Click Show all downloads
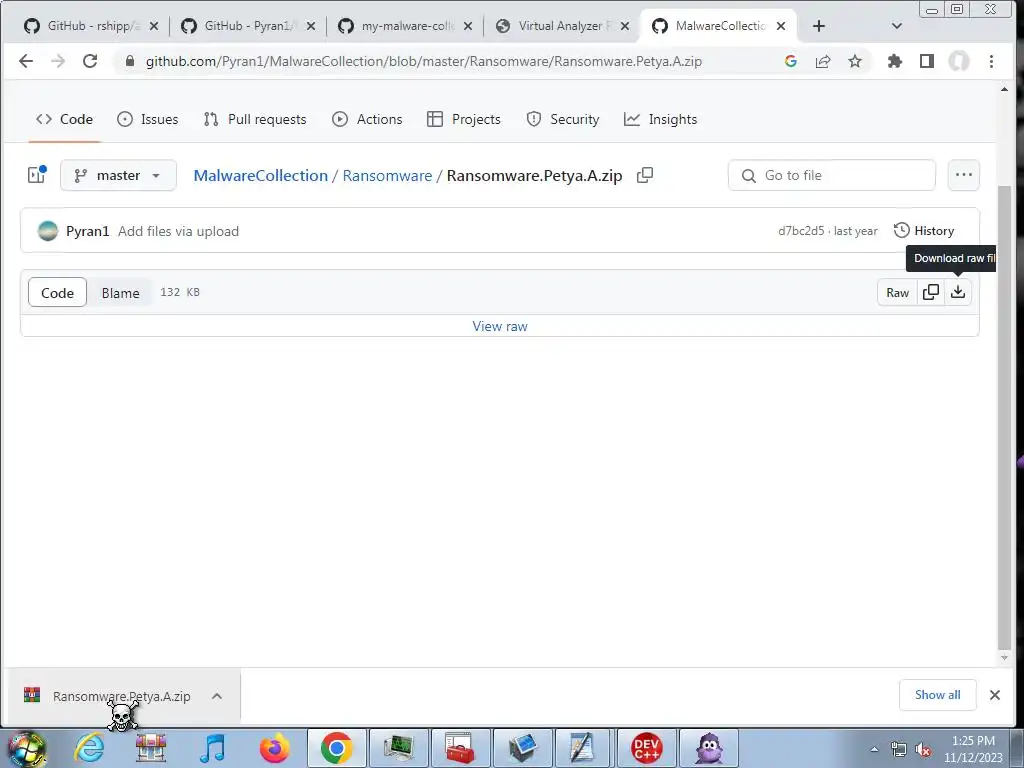1024x768 pixels. 937,695
